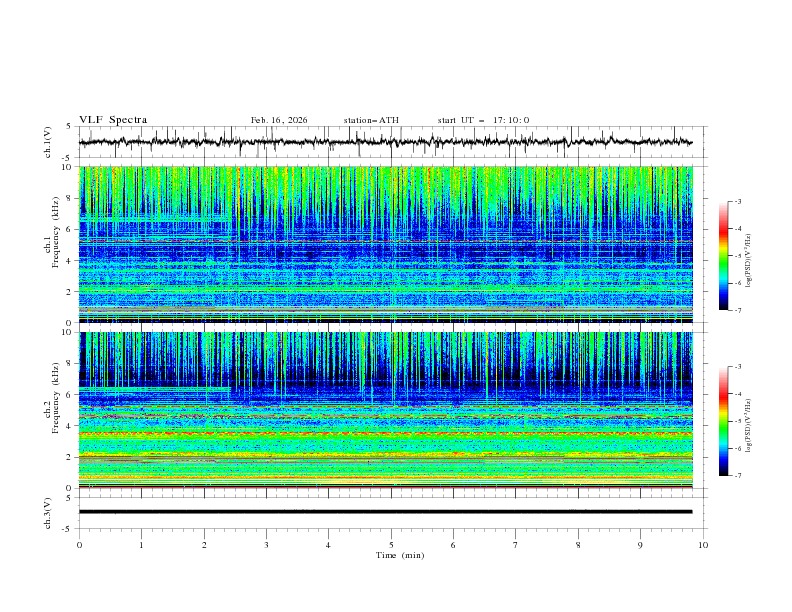This screenshot has height=612, width=792.
Task: Click the "-5" tick on ch.1(V) axis
Action: coord(68,158)
